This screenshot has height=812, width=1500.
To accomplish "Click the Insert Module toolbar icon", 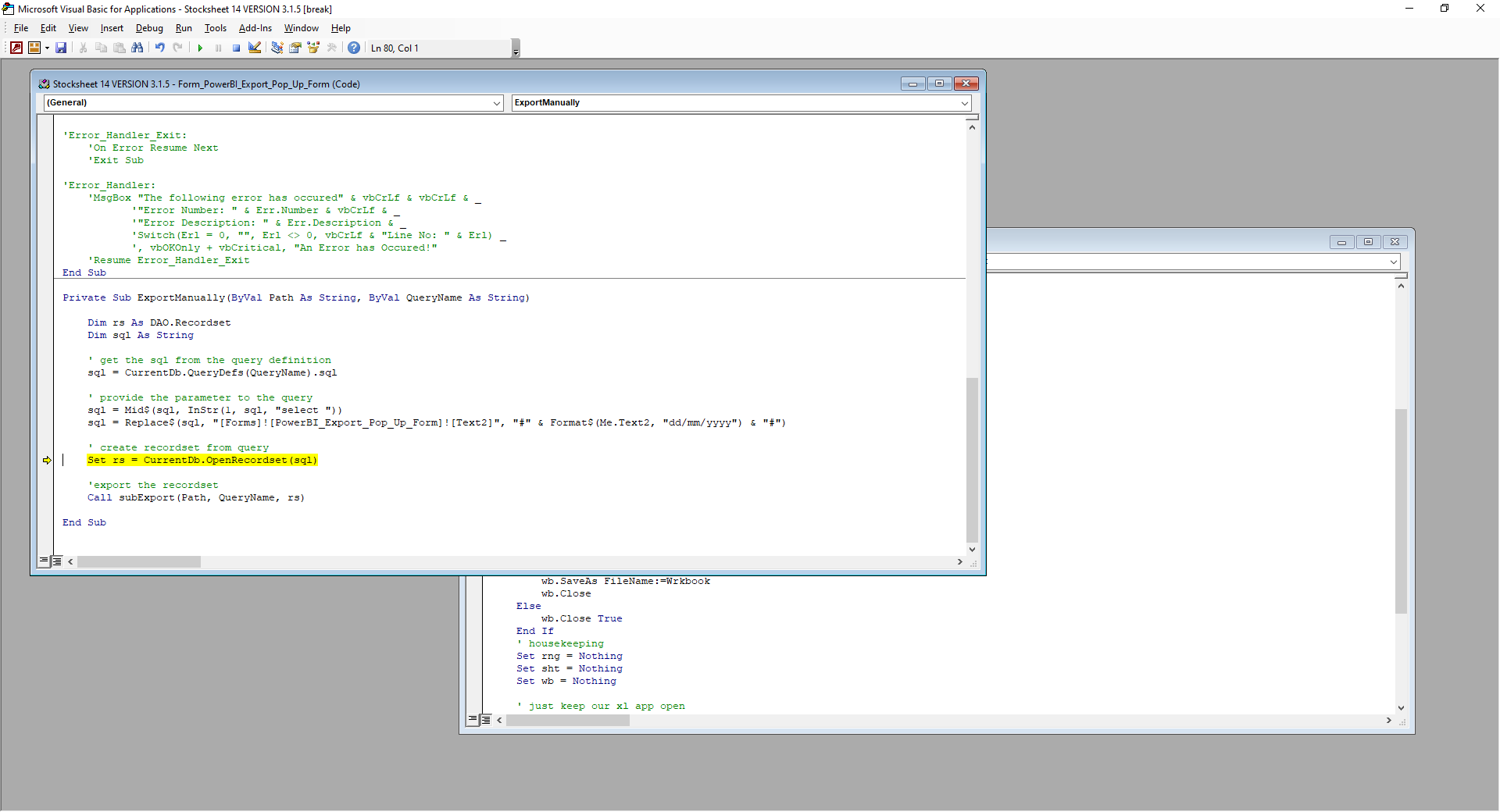I will coord(34,48).
